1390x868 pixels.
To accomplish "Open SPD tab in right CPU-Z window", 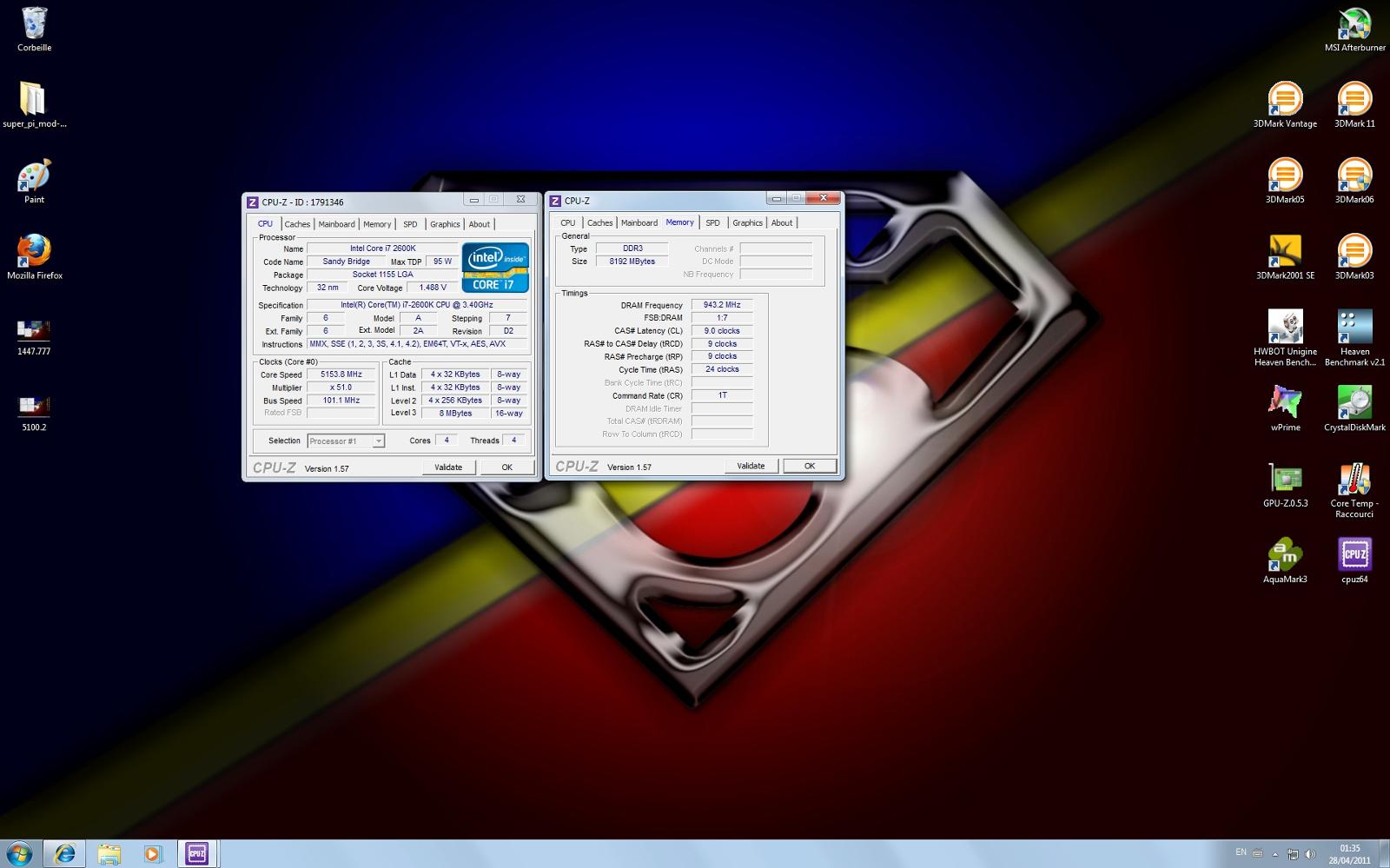I will click(712, 222).
